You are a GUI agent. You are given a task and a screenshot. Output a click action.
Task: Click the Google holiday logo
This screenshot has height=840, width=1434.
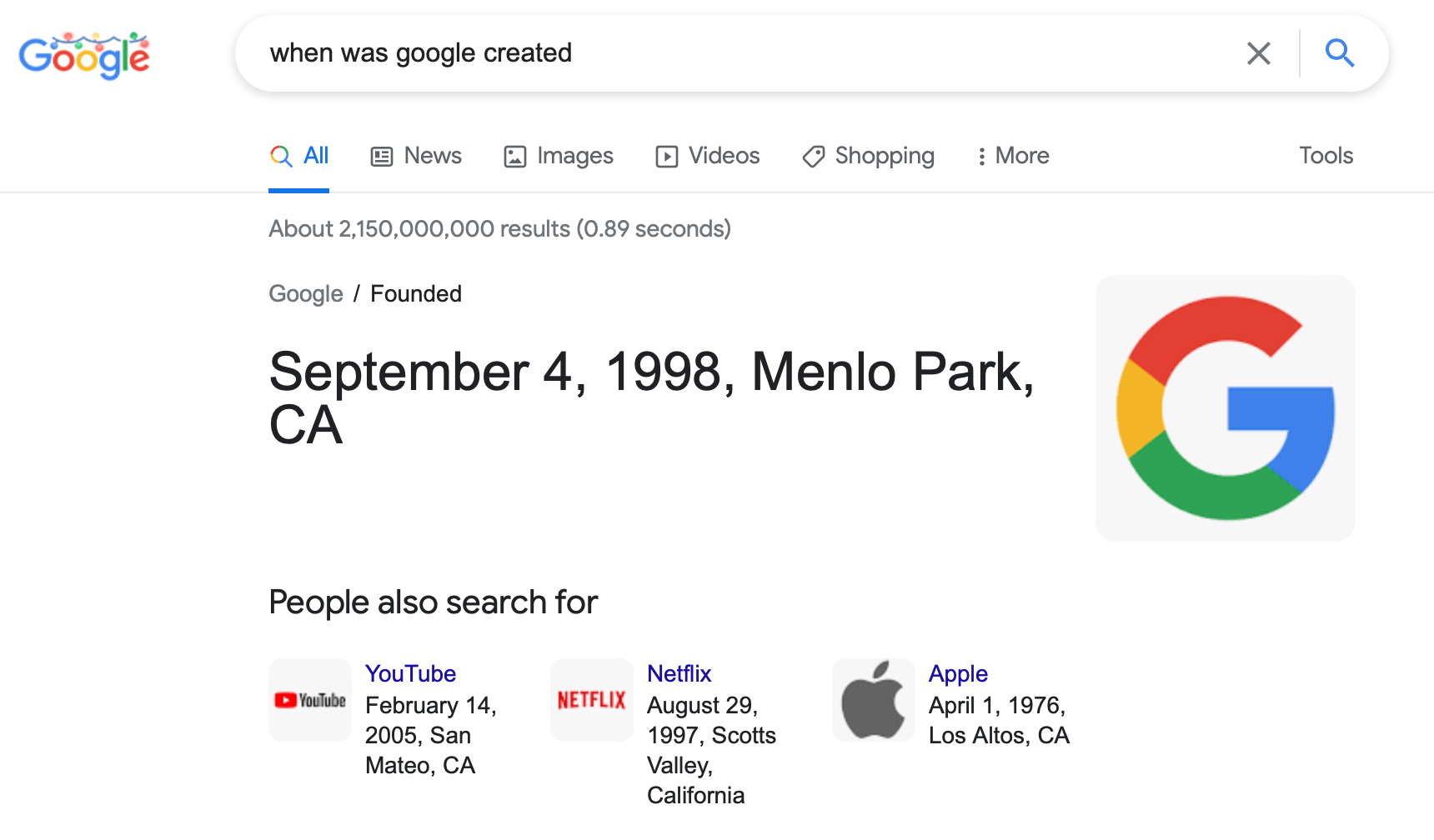point(84,56)
